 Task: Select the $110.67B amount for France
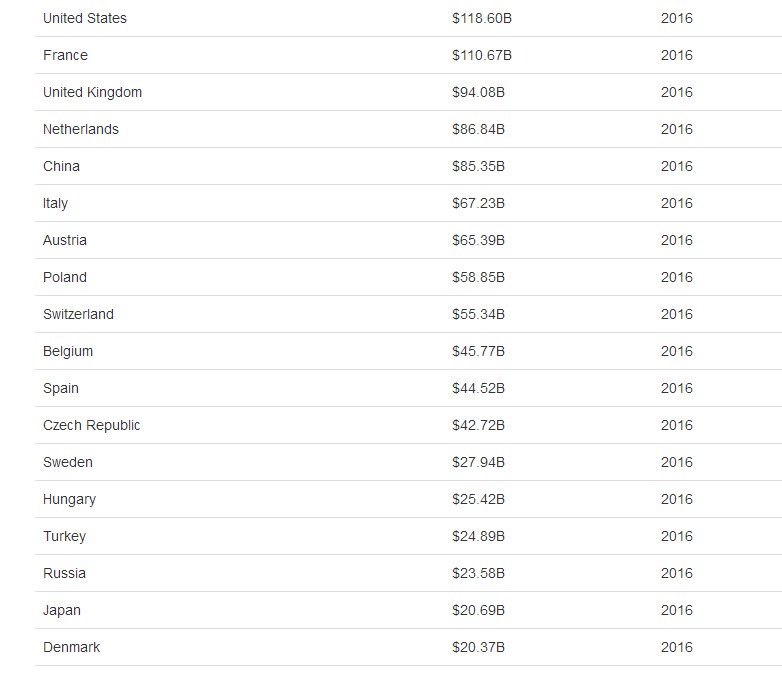pos(482,55)
